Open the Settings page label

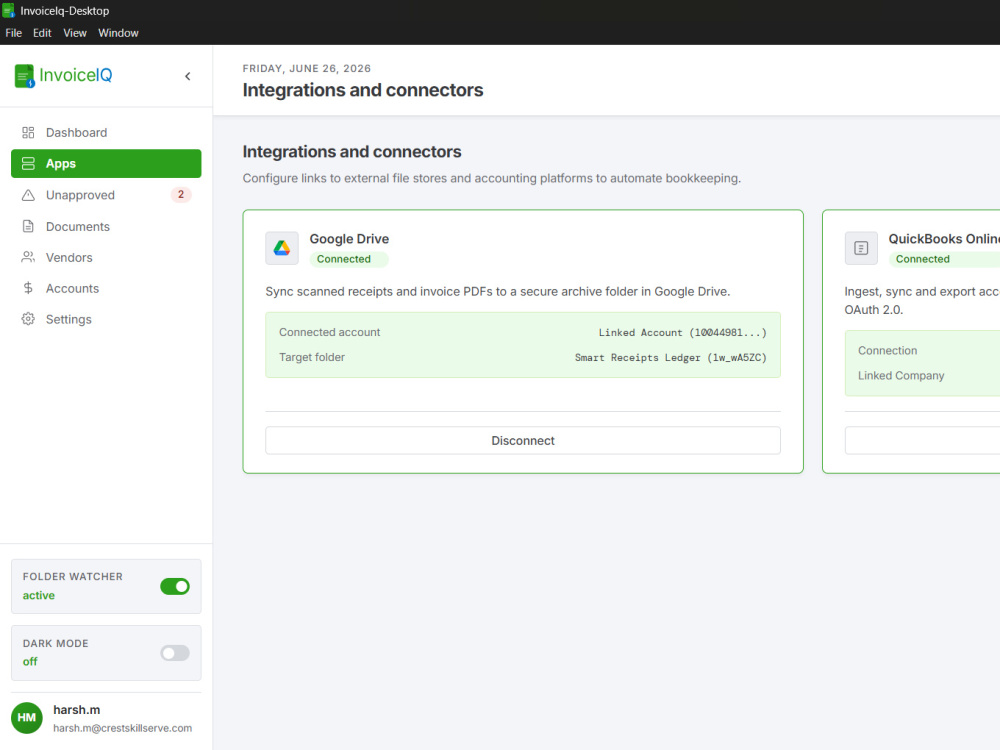click(68, 320)
